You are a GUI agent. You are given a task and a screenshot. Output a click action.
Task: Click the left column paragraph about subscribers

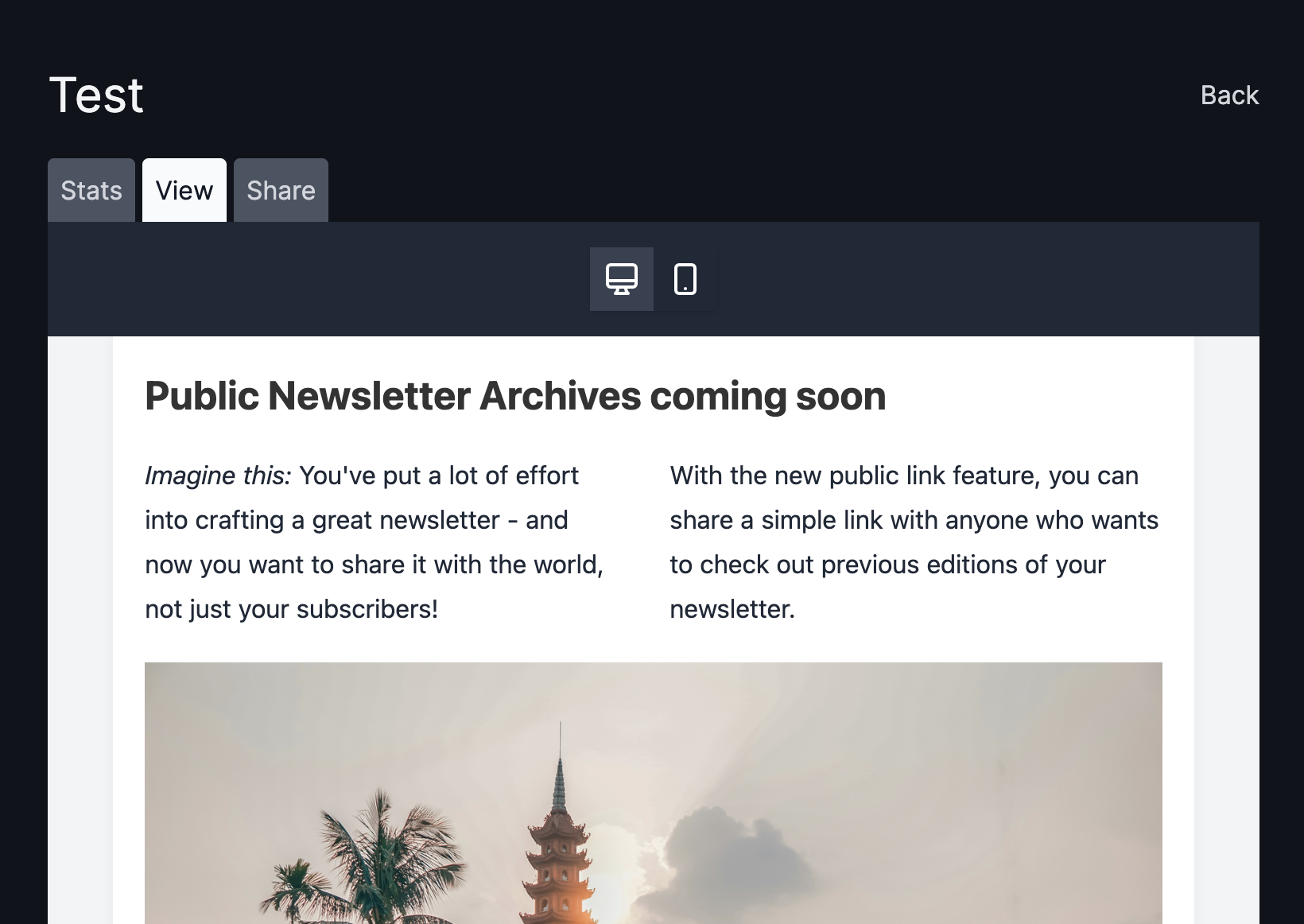[375, 542]
